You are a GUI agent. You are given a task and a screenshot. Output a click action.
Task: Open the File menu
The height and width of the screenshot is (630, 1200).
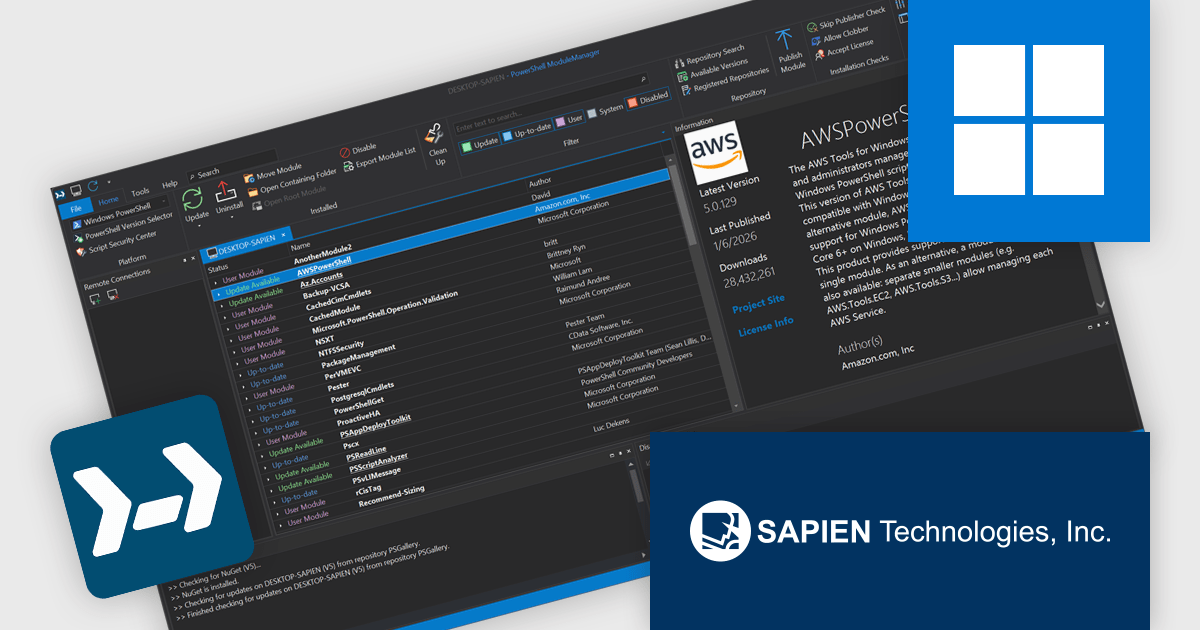(x=75, y=209)
